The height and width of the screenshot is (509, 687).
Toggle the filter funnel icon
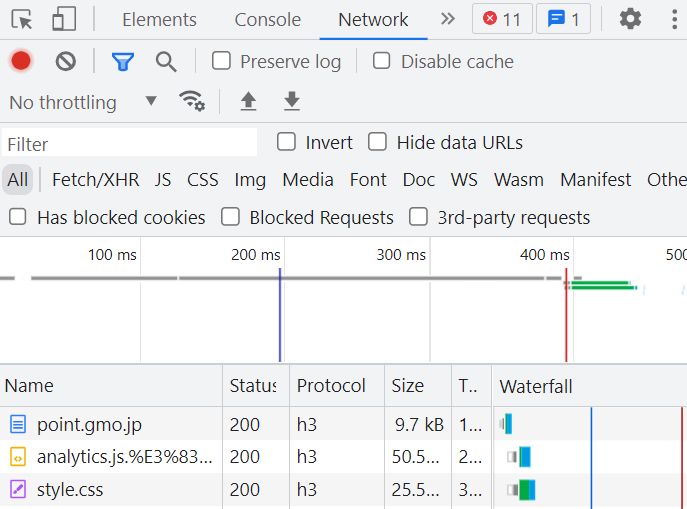[x=123, y=61]
